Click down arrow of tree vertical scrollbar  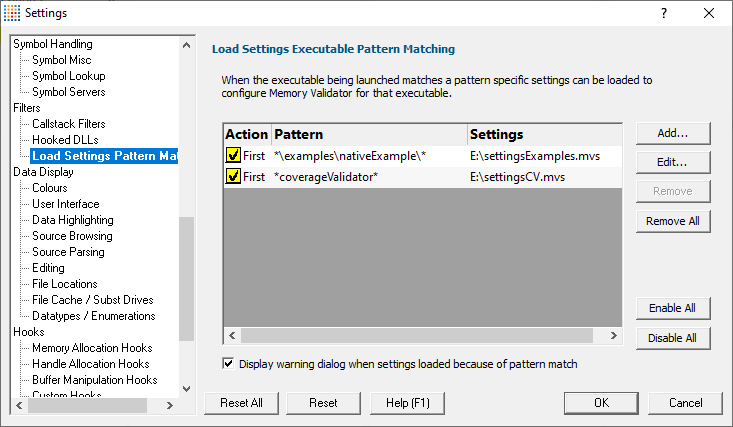pos(187,389)
